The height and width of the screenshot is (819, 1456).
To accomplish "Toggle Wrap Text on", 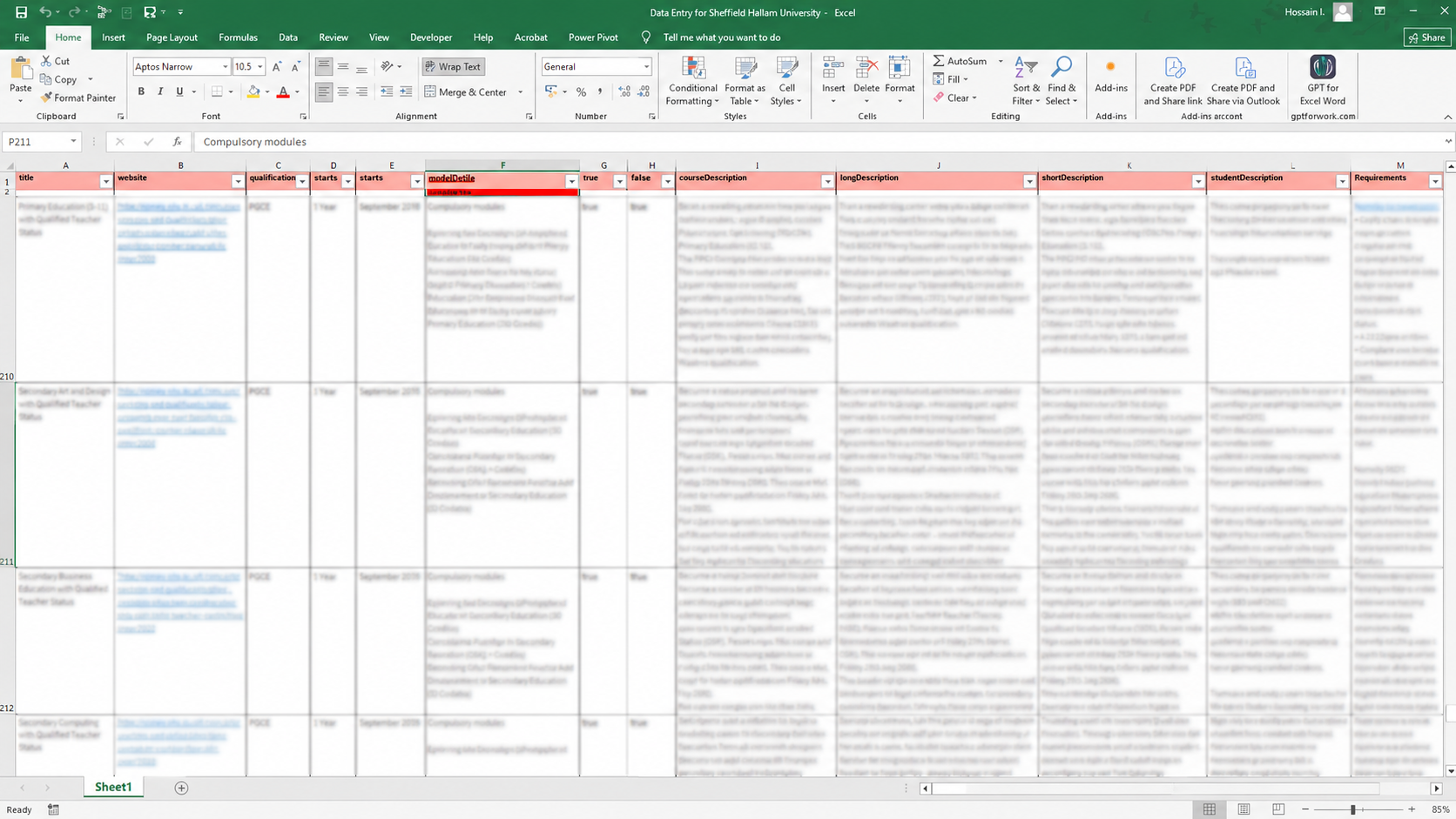I will tap(453, 66).
